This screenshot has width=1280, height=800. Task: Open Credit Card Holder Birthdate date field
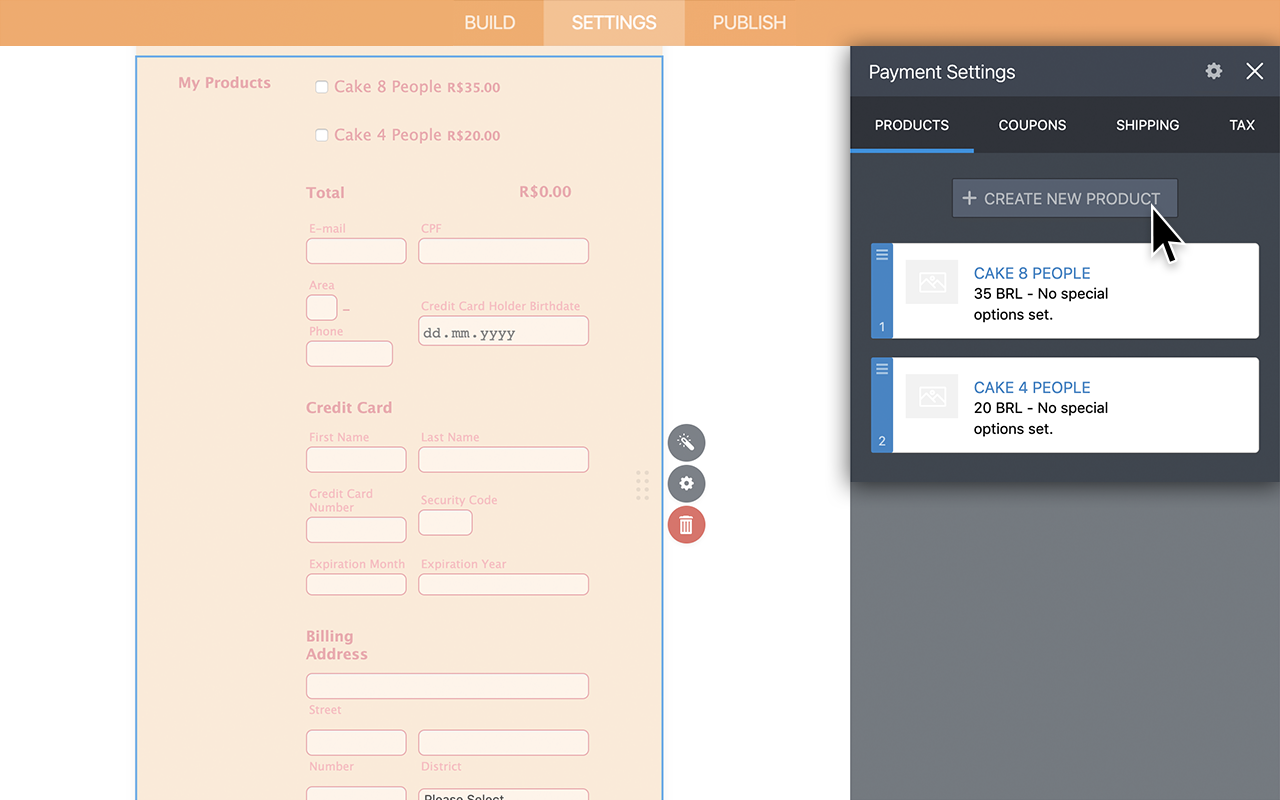(503, 330)
